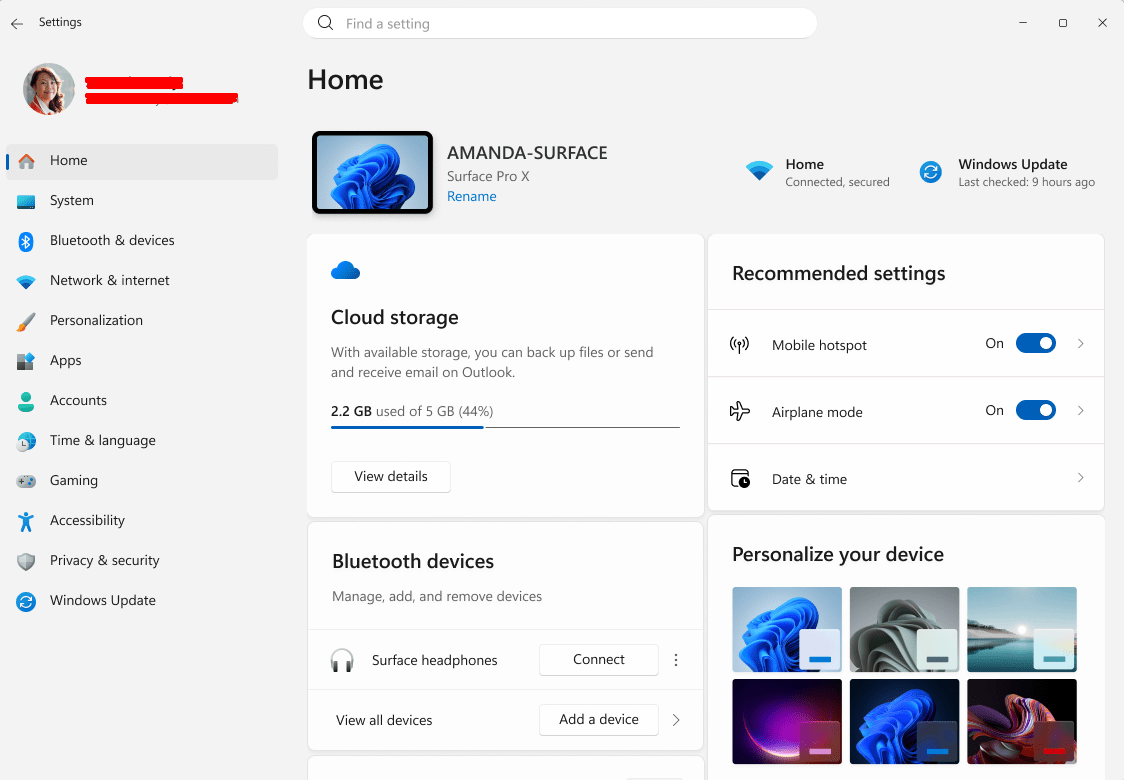
Task: Expand Airplane mode settings chevron
Action: point(1080,410)
